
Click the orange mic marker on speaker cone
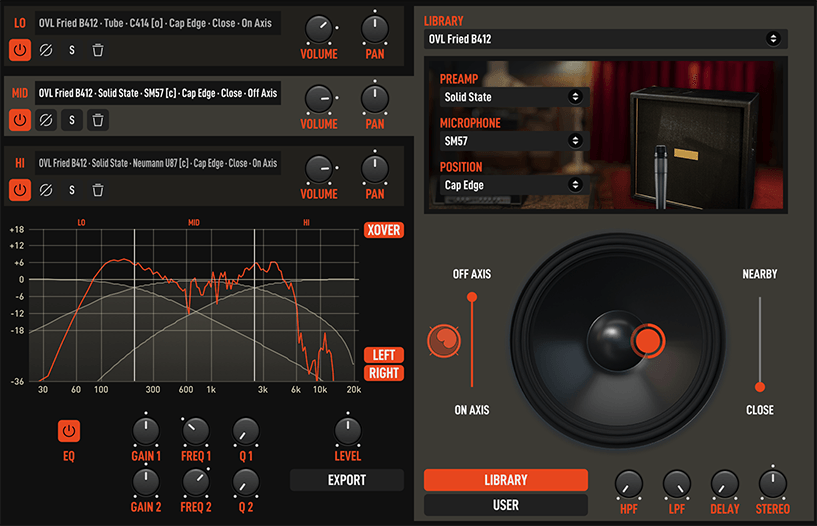point(647,340)
